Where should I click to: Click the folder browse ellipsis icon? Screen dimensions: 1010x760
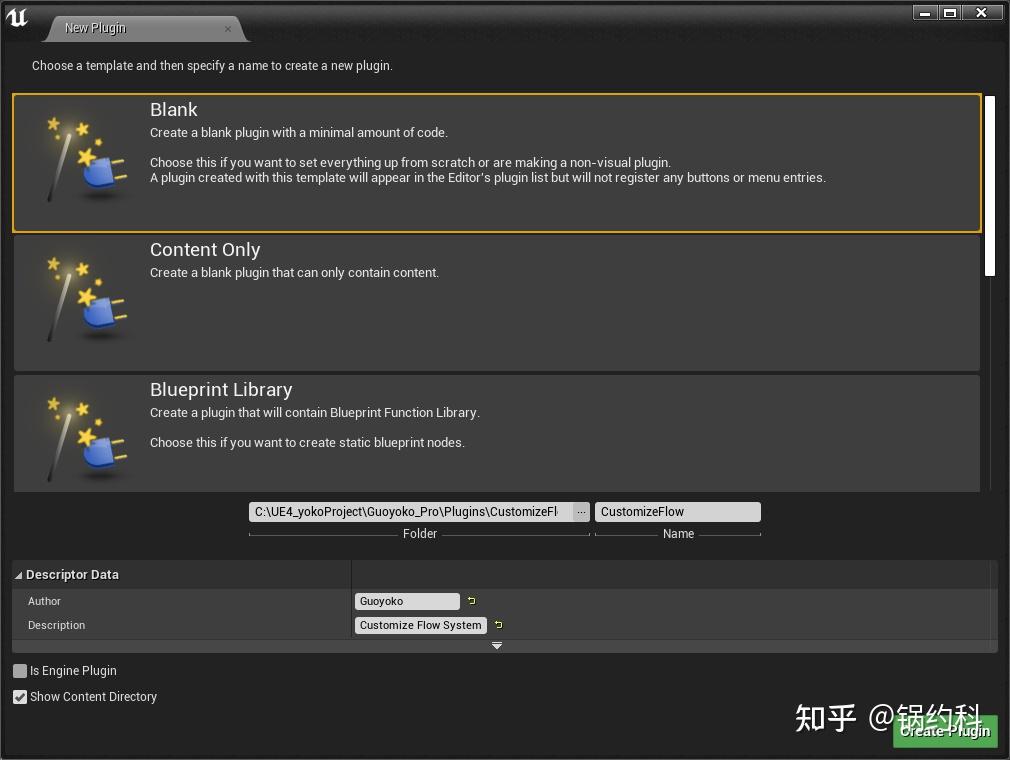point(581,511)
